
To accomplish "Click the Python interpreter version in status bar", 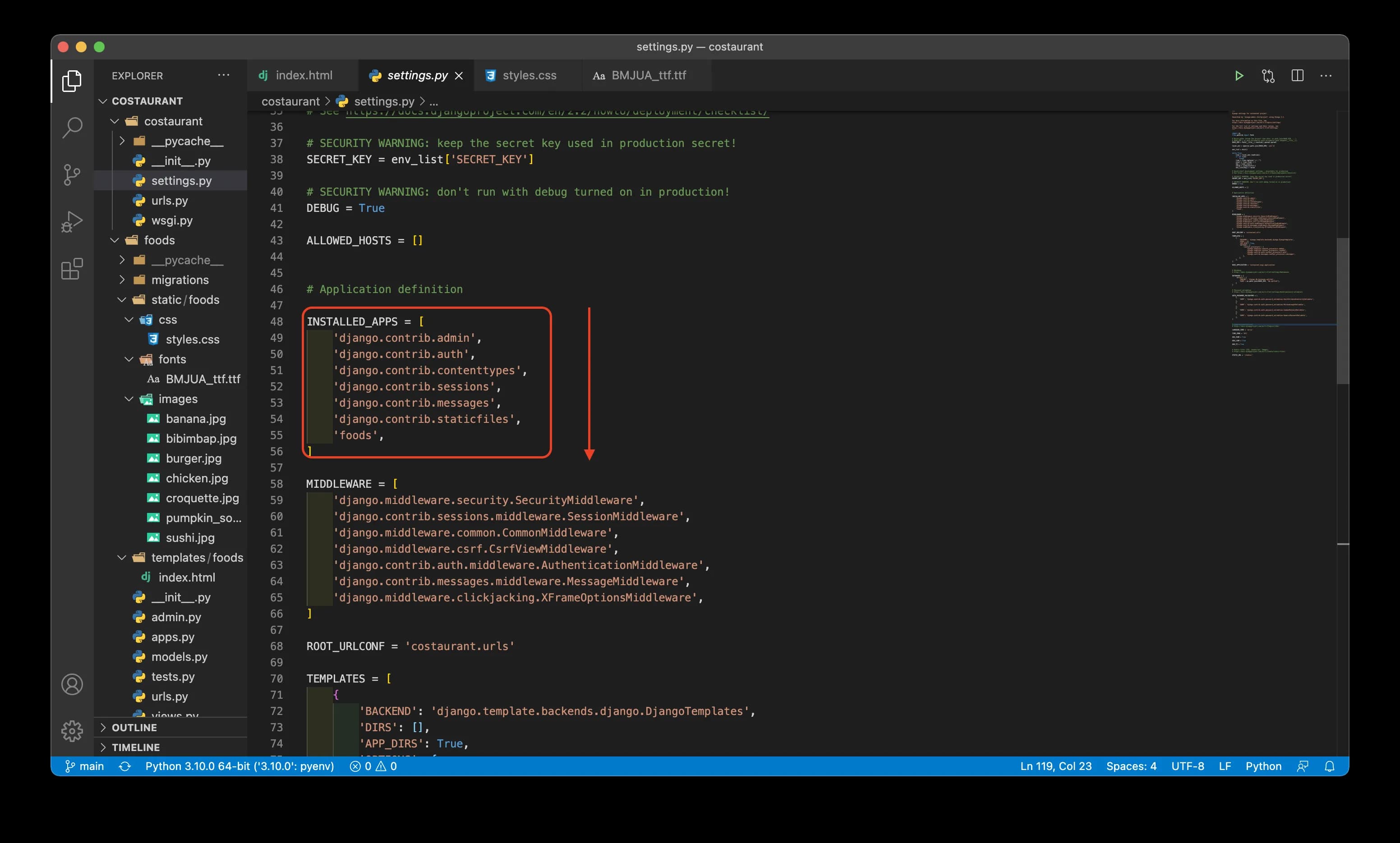I will pyautogui.click(x=239, y=766).
